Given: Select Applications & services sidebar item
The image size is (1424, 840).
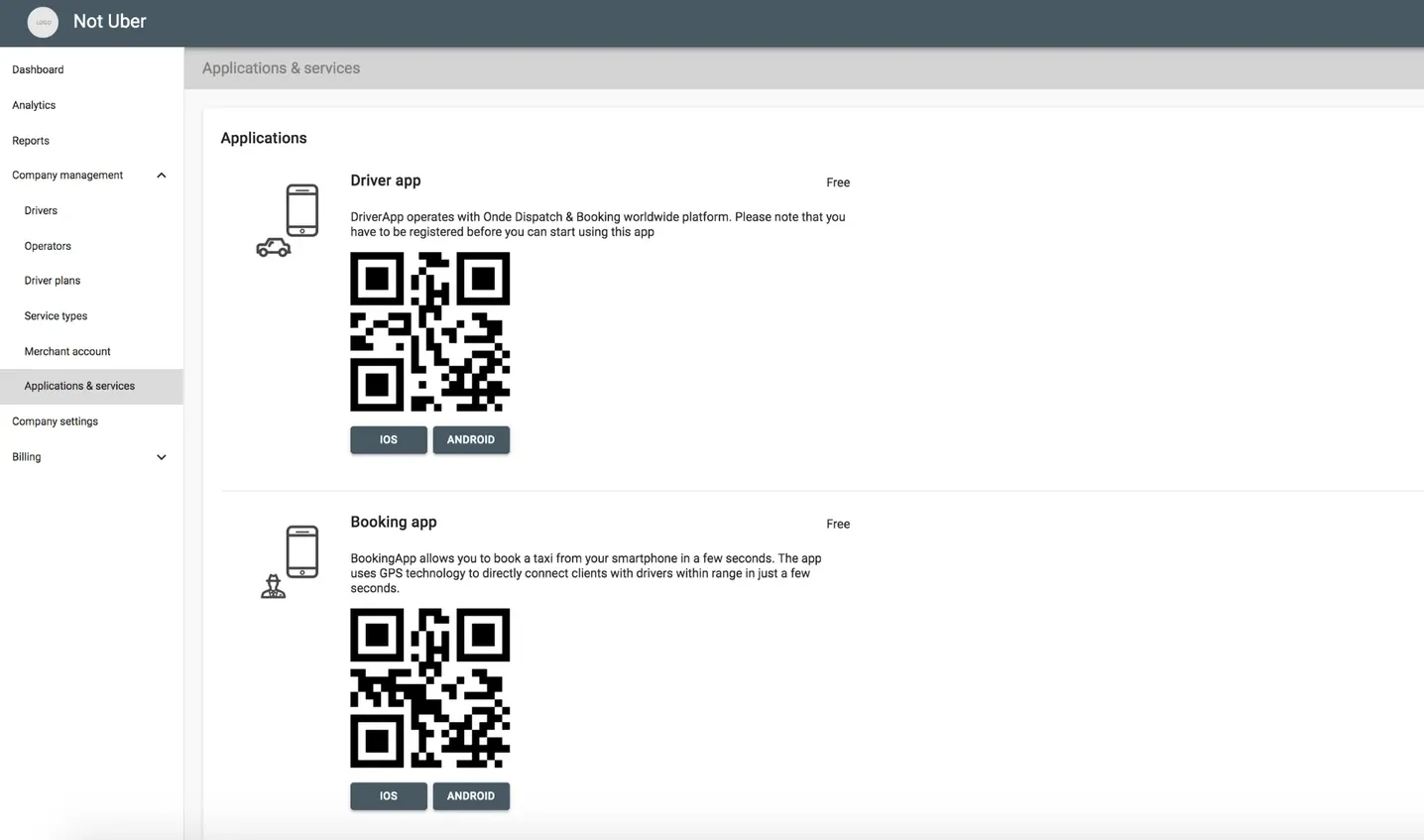Looking at the screenshot, I should pyautogui.click(x=91, y=387).
